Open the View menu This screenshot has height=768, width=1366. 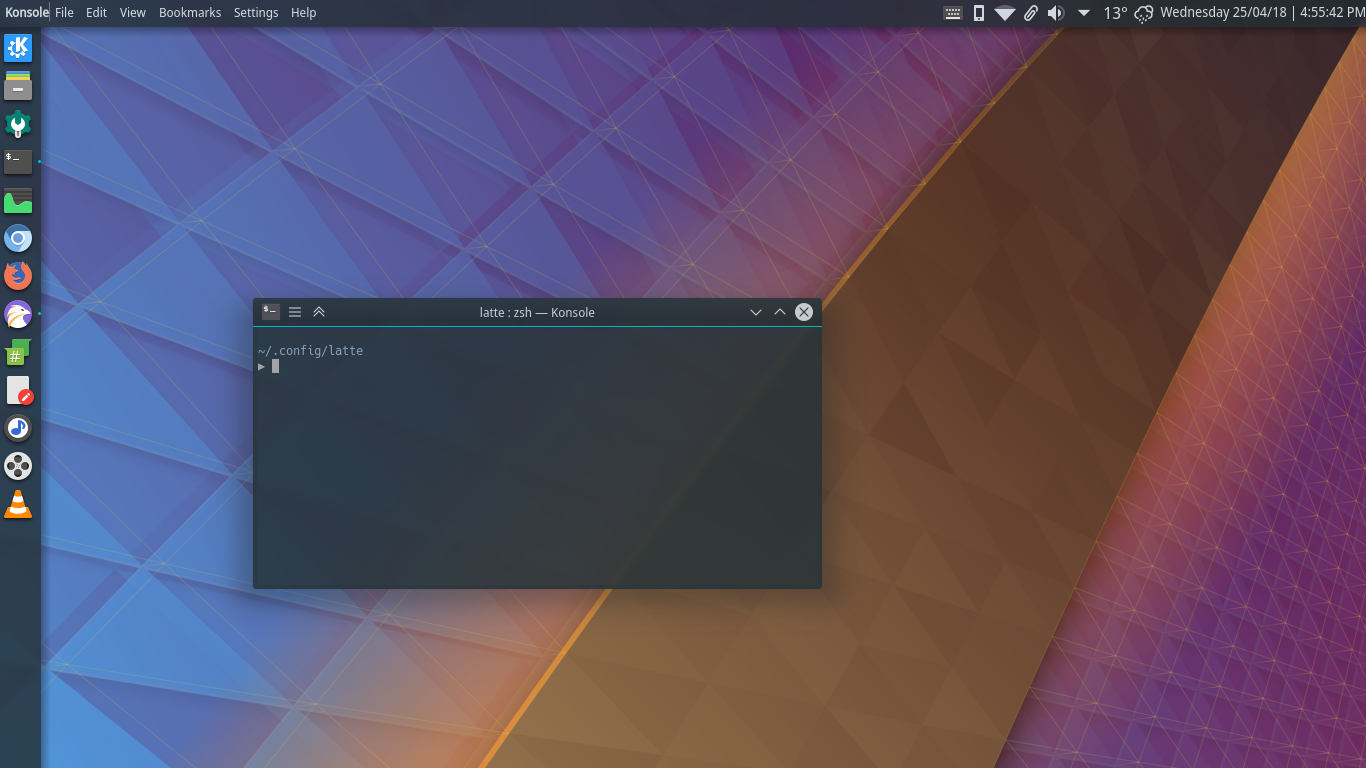coord(132,13)
